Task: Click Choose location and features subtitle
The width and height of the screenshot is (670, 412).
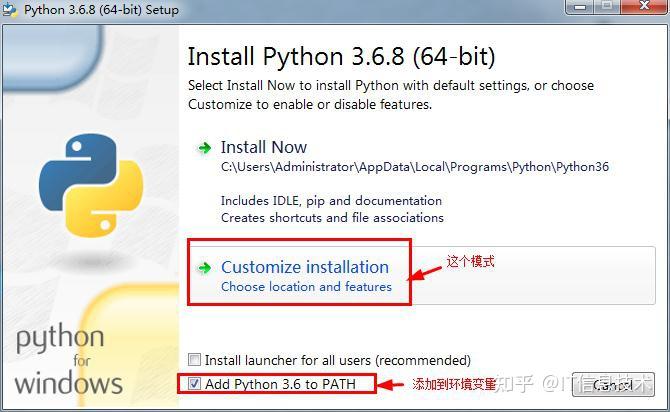Action: (x=306, y=287)
